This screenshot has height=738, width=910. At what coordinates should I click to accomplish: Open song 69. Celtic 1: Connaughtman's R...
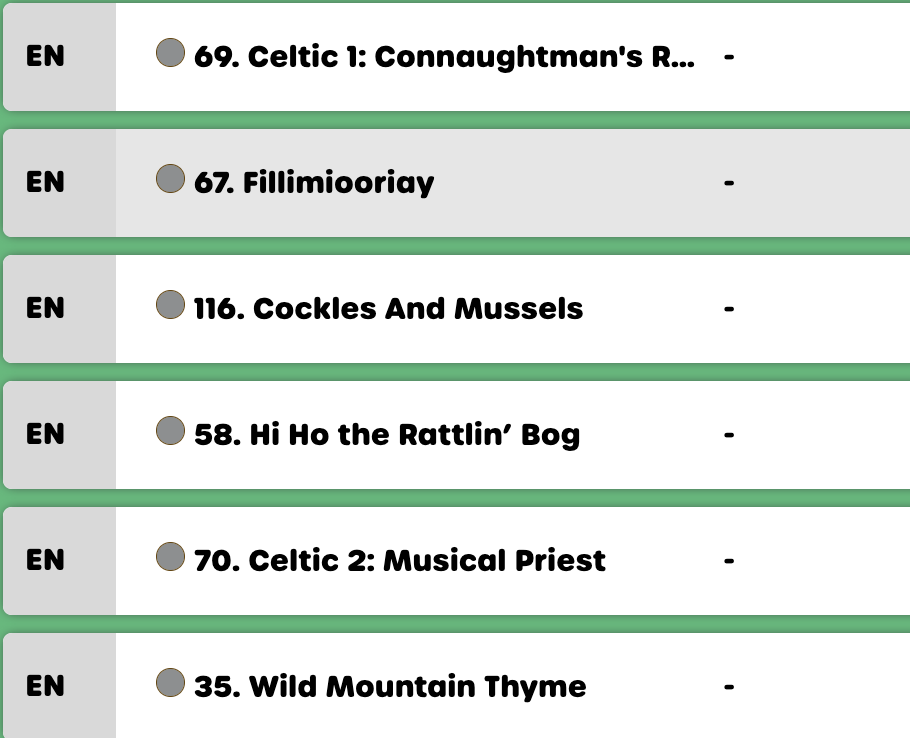click(x=444, y=57)
